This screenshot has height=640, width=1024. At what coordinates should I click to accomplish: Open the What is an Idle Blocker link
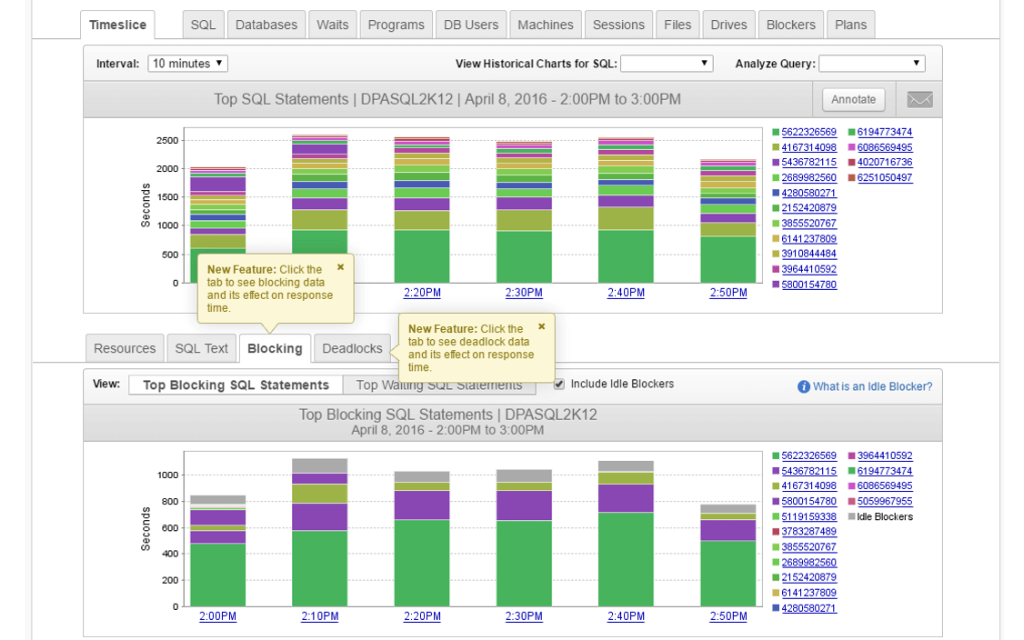[872, 387]
